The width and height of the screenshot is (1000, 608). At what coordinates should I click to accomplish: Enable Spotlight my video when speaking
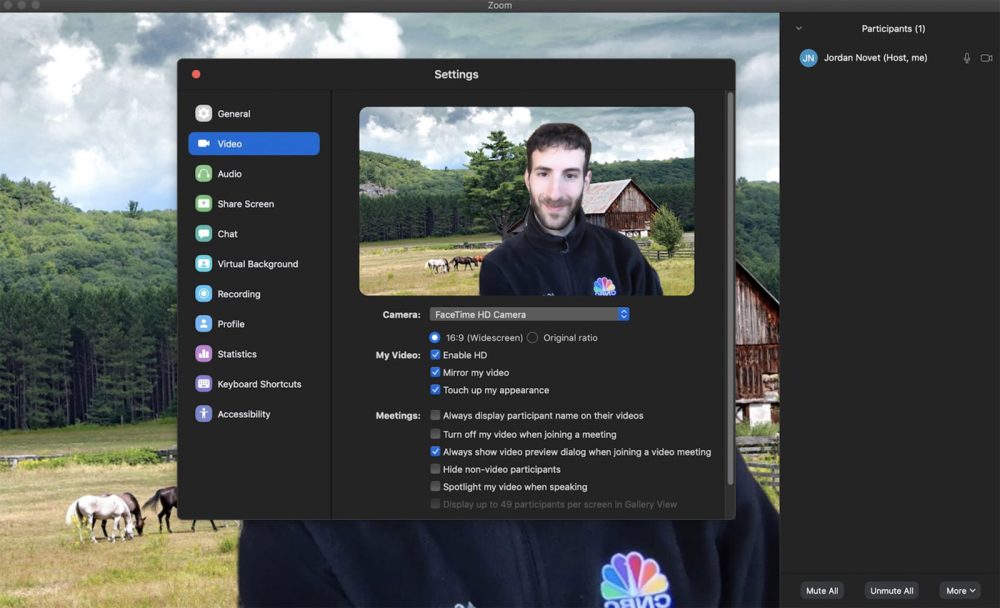(x=435, y=487)
